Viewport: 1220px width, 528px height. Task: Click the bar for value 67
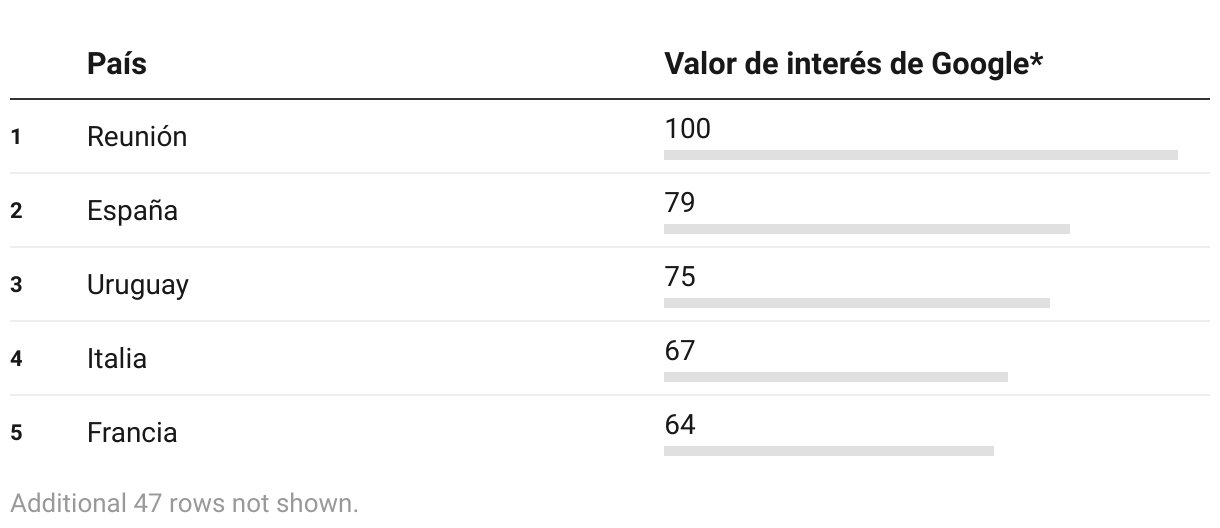[x=836, y=377]
